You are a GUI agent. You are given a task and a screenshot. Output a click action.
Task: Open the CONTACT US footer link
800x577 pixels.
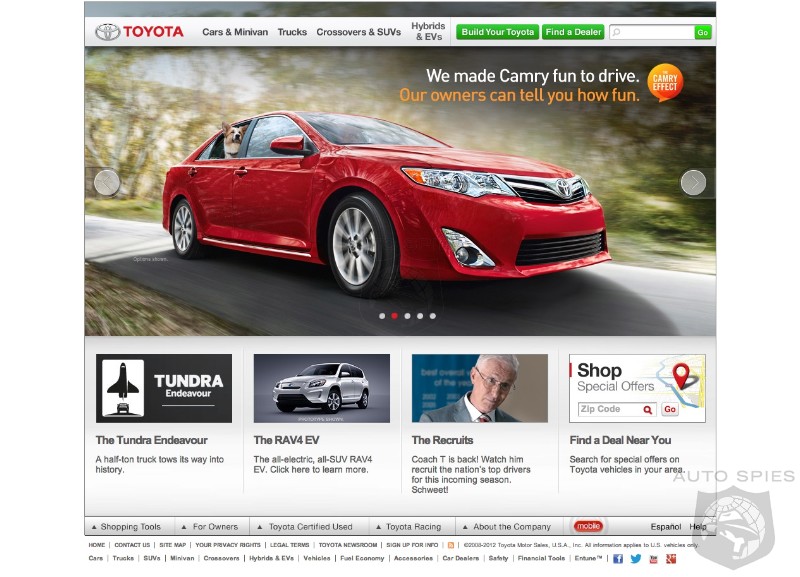click(132, 545)
